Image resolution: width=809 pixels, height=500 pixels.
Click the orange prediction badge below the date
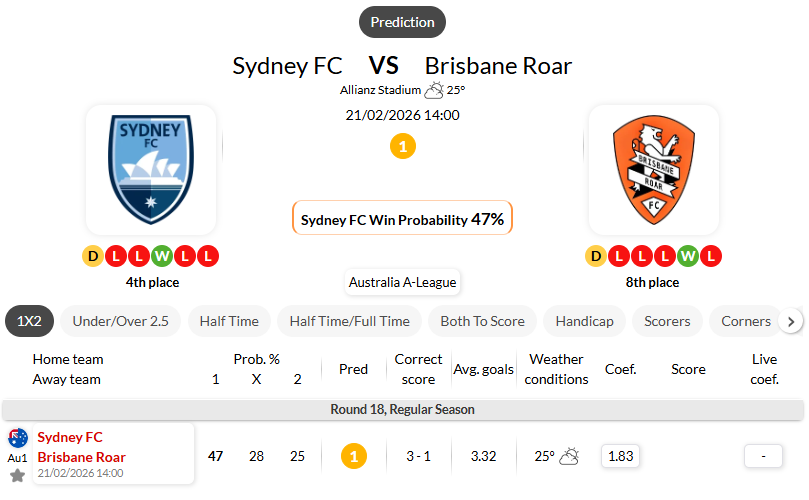[402, 147]
